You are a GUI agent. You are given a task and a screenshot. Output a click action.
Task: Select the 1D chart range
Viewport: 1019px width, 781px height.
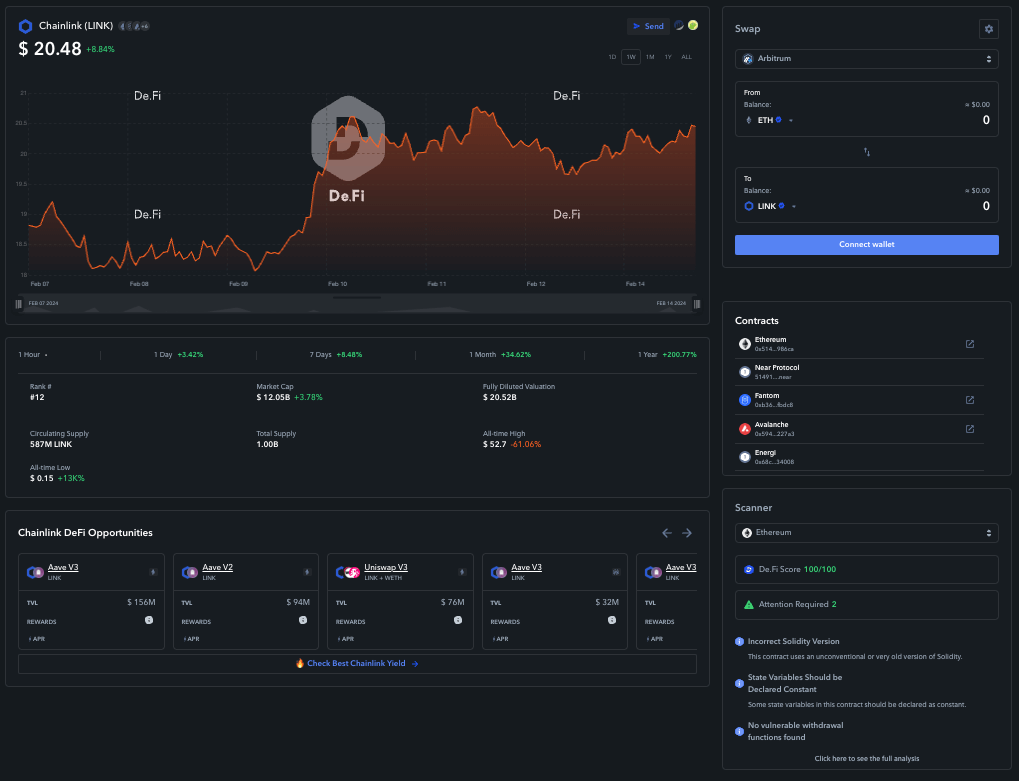[612, 57]
